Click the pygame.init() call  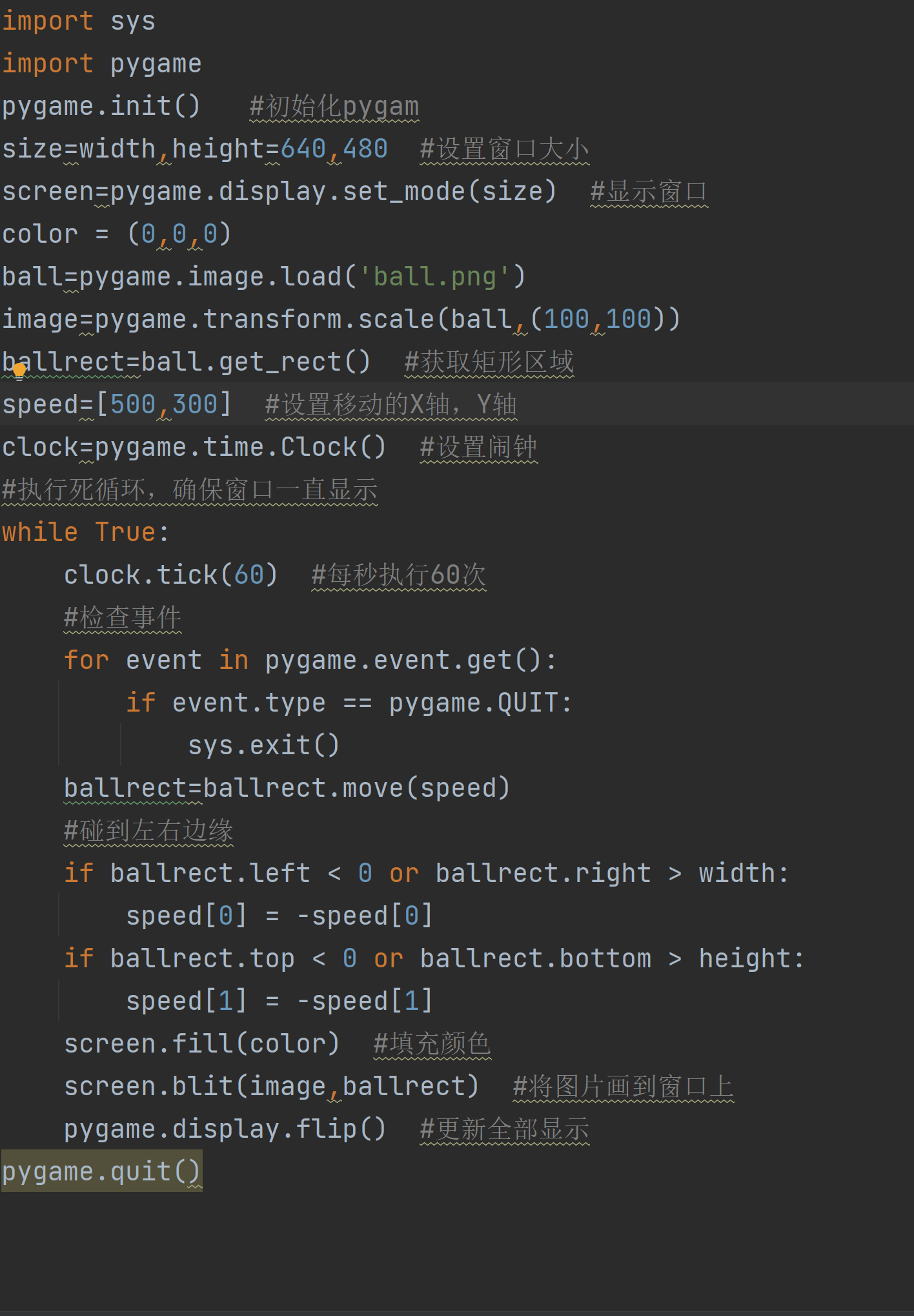[101, 106]
